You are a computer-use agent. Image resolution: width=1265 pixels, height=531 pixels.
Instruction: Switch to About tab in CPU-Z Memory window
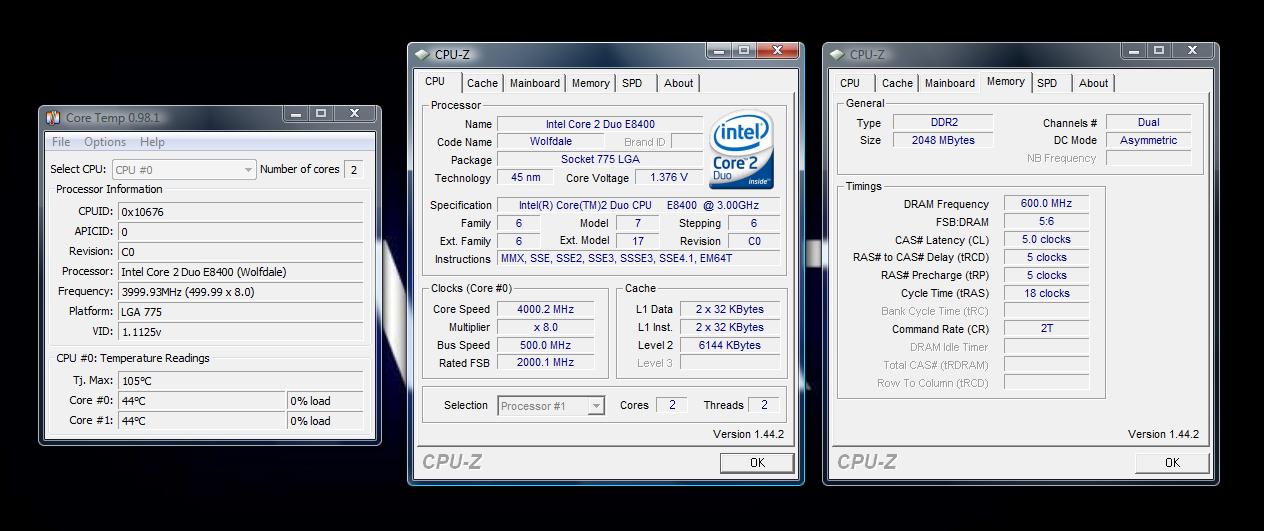coord(1093,83)
